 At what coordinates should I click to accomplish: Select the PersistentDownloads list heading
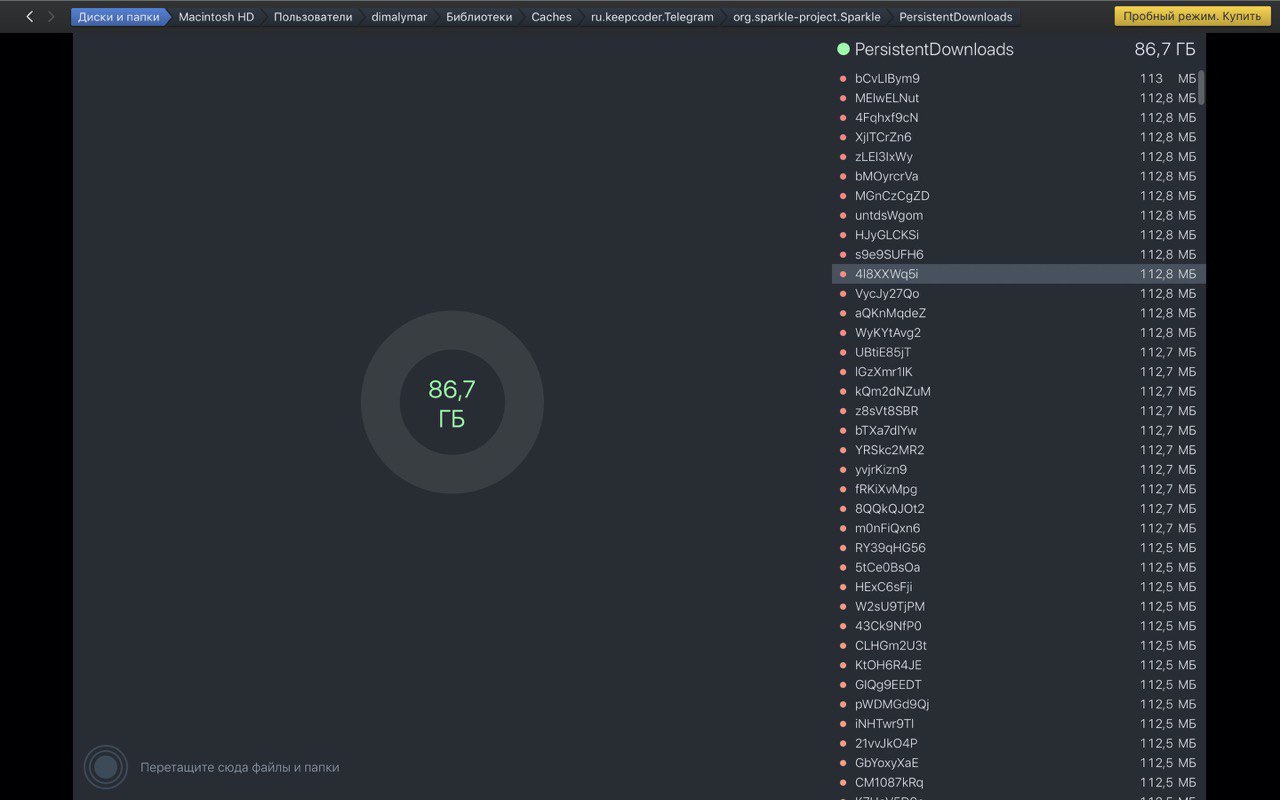point(934,49)
